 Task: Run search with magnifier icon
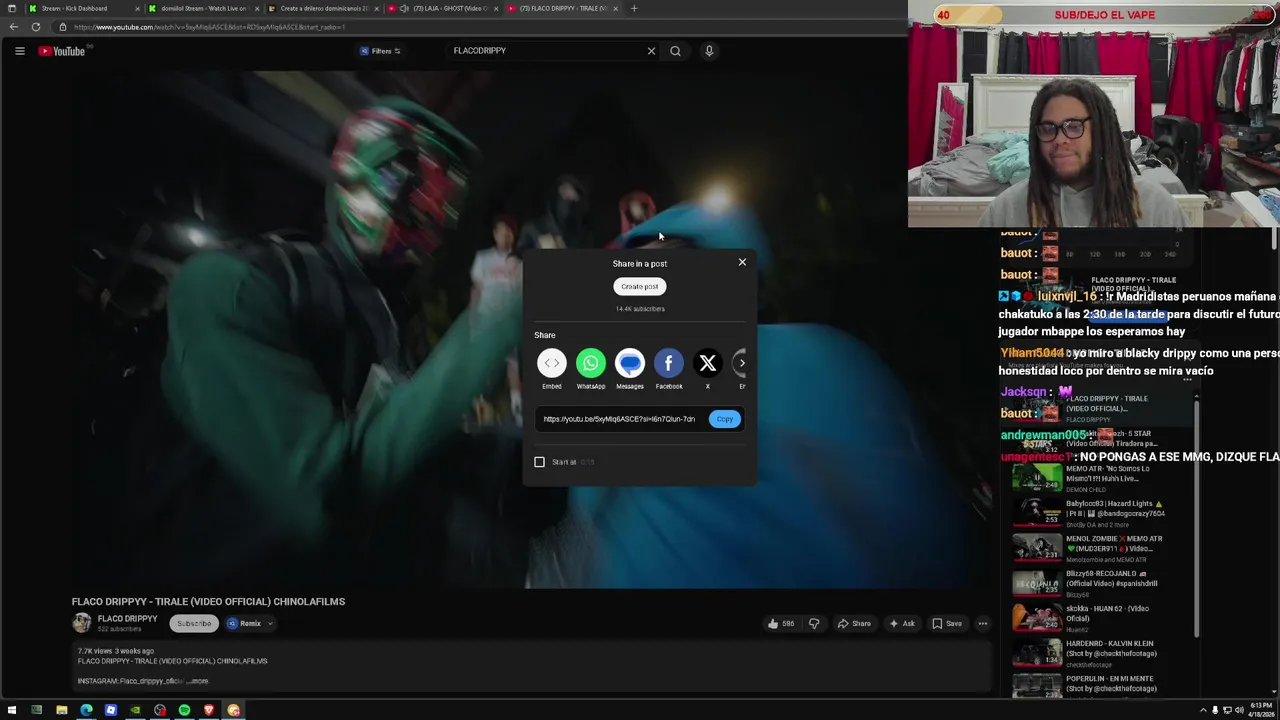(675, 51)
